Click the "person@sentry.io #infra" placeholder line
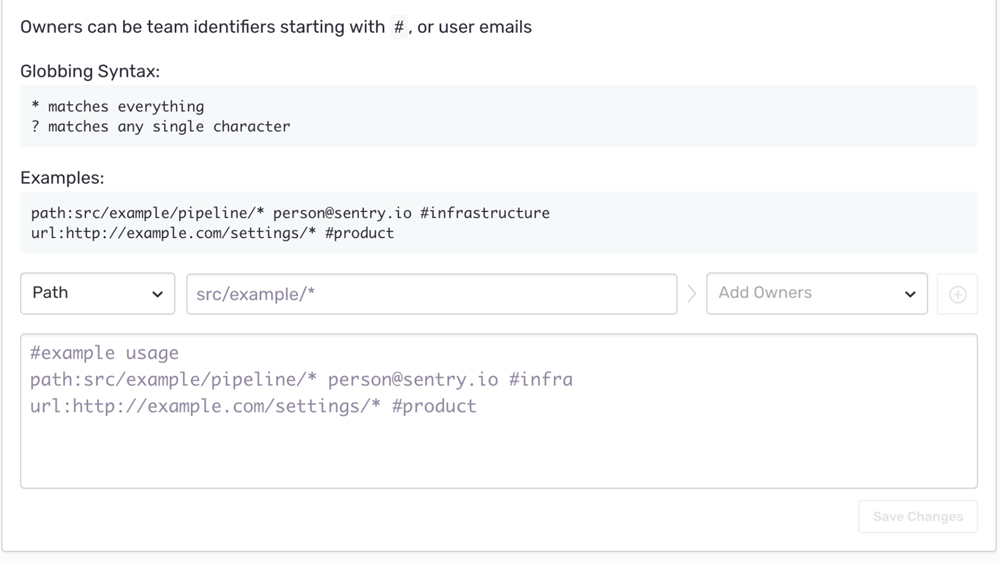 click(301, 380)
